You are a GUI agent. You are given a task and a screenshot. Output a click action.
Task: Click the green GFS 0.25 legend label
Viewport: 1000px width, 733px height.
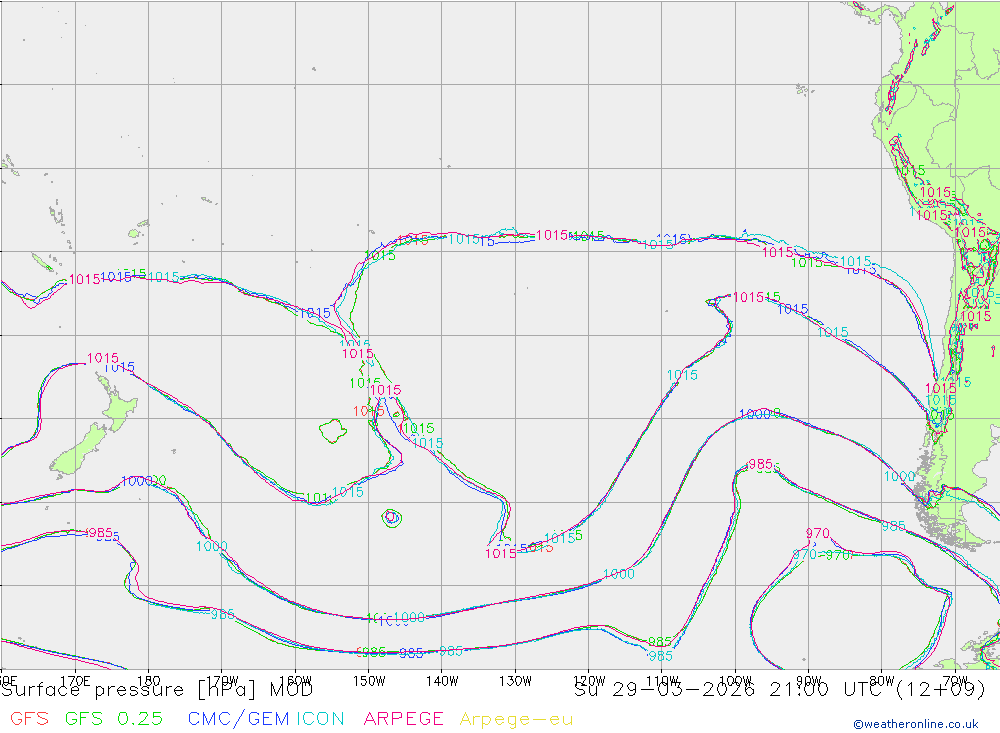[x=114, y=718]
